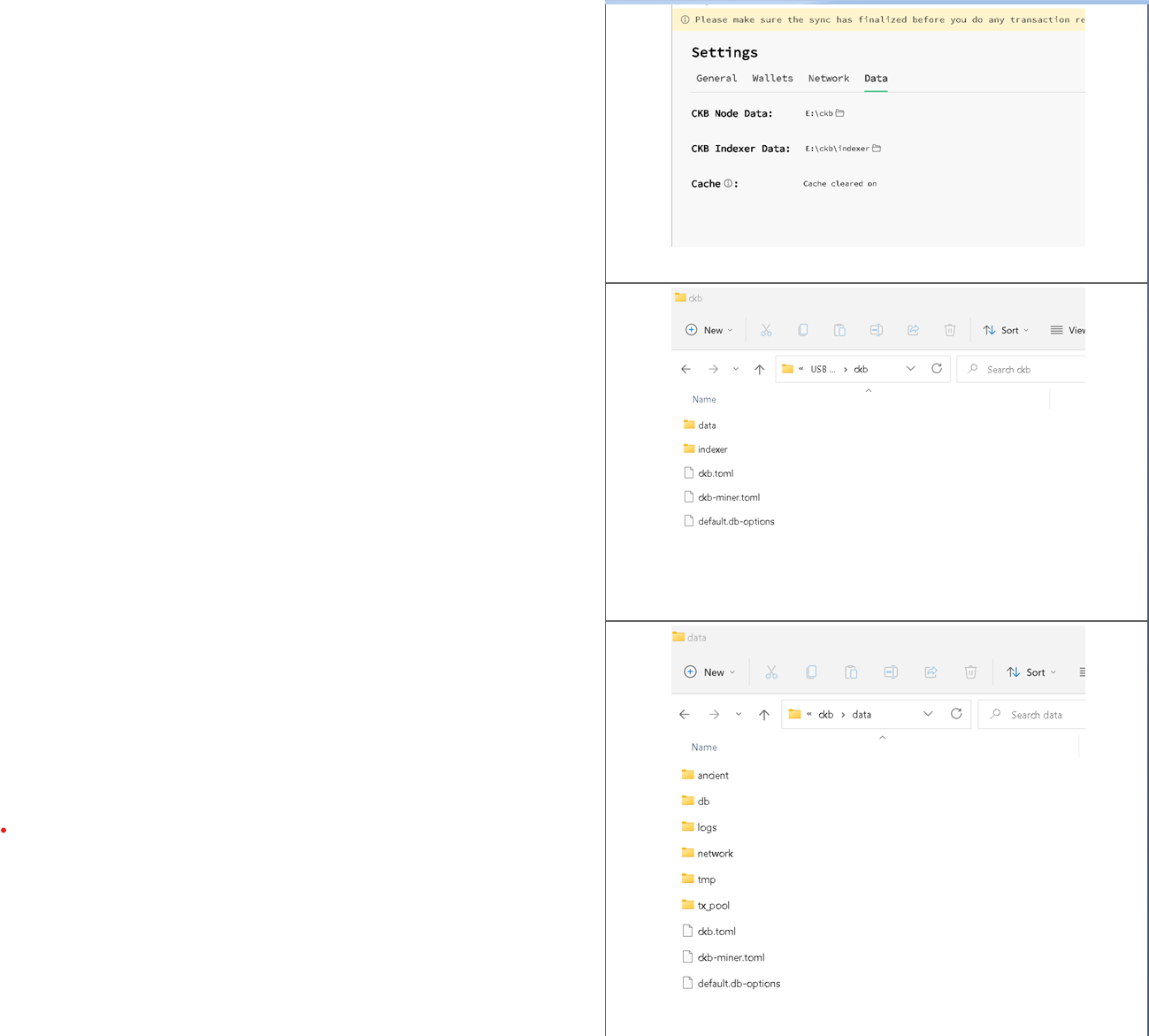Click Search data input field
Viewport: 1149px width, 1036px height.
pos(1032,714)
